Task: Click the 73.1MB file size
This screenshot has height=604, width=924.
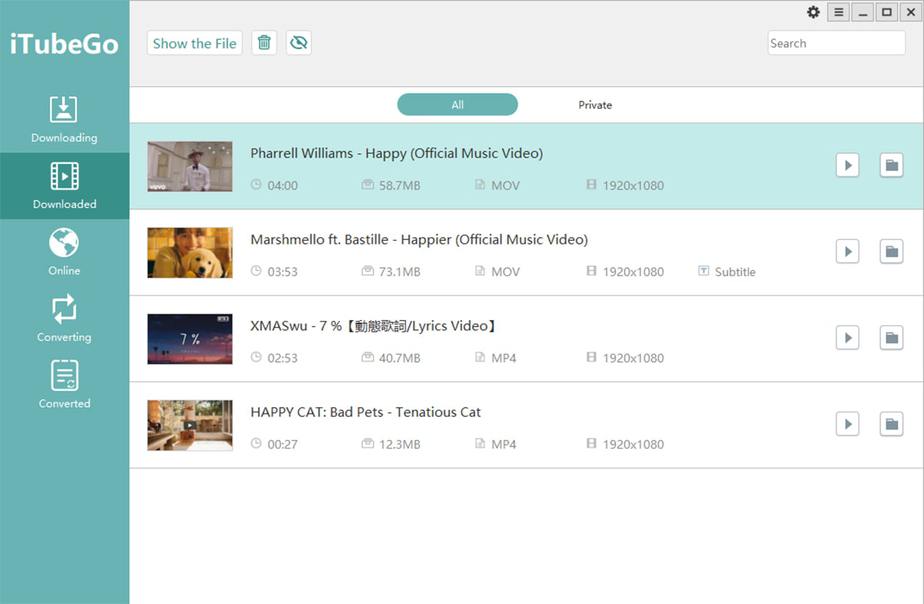Action: point(400,272)
